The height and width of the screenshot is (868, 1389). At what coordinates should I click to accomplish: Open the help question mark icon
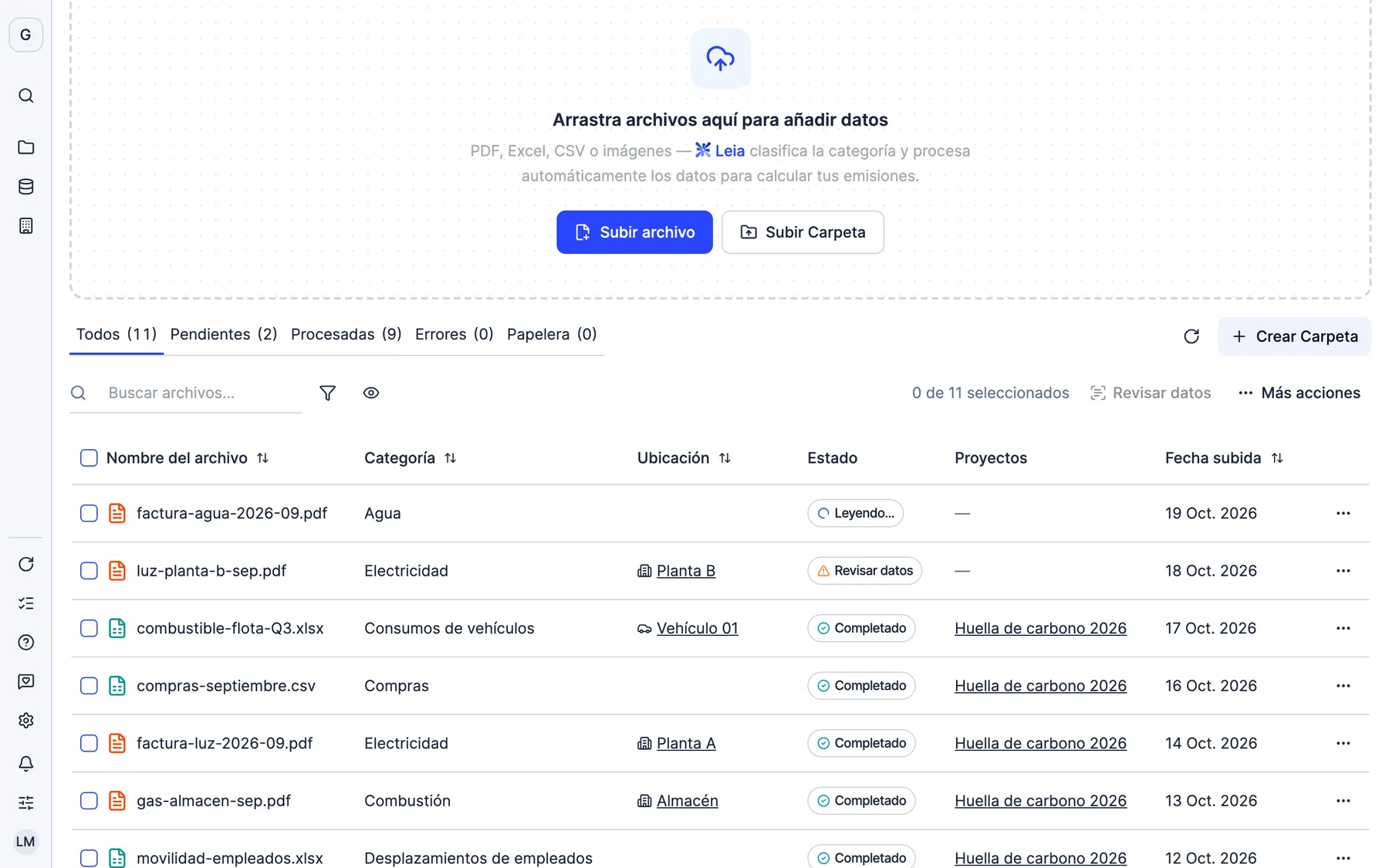tap(25, 643)
